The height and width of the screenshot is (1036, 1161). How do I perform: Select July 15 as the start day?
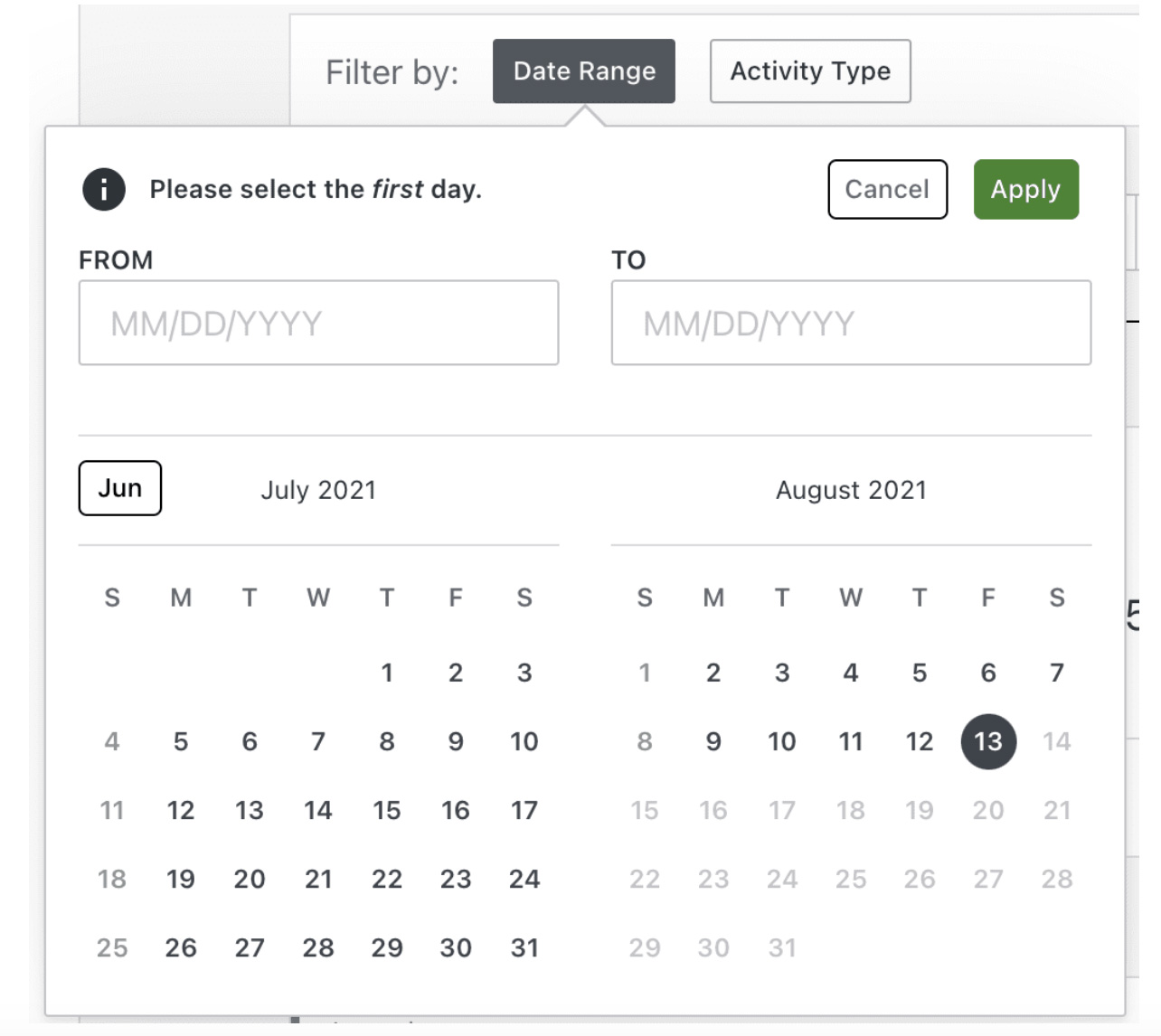click(387, 810)
